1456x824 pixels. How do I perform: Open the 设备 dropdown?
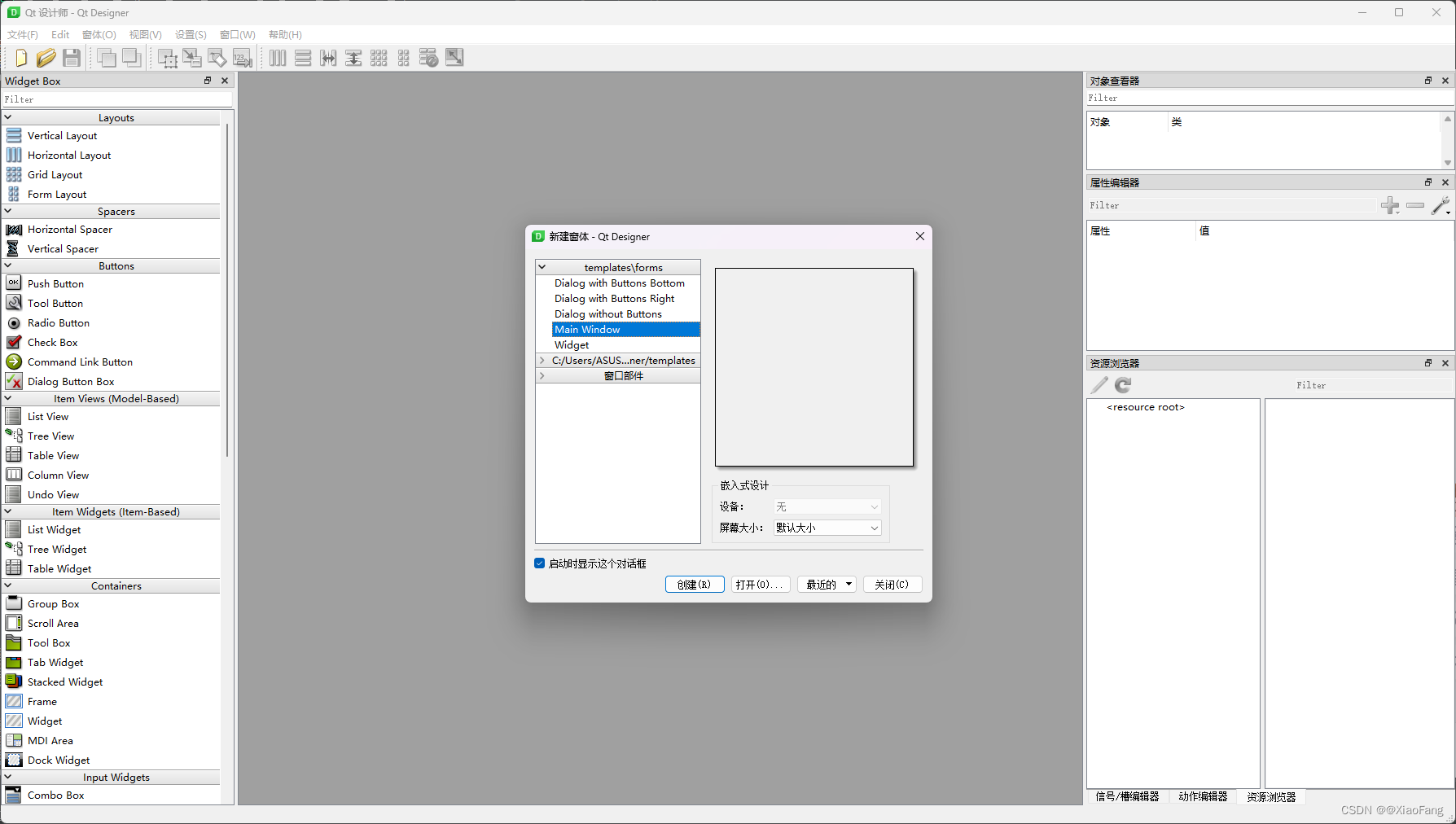pyautogui.click(x=827, y=506)
